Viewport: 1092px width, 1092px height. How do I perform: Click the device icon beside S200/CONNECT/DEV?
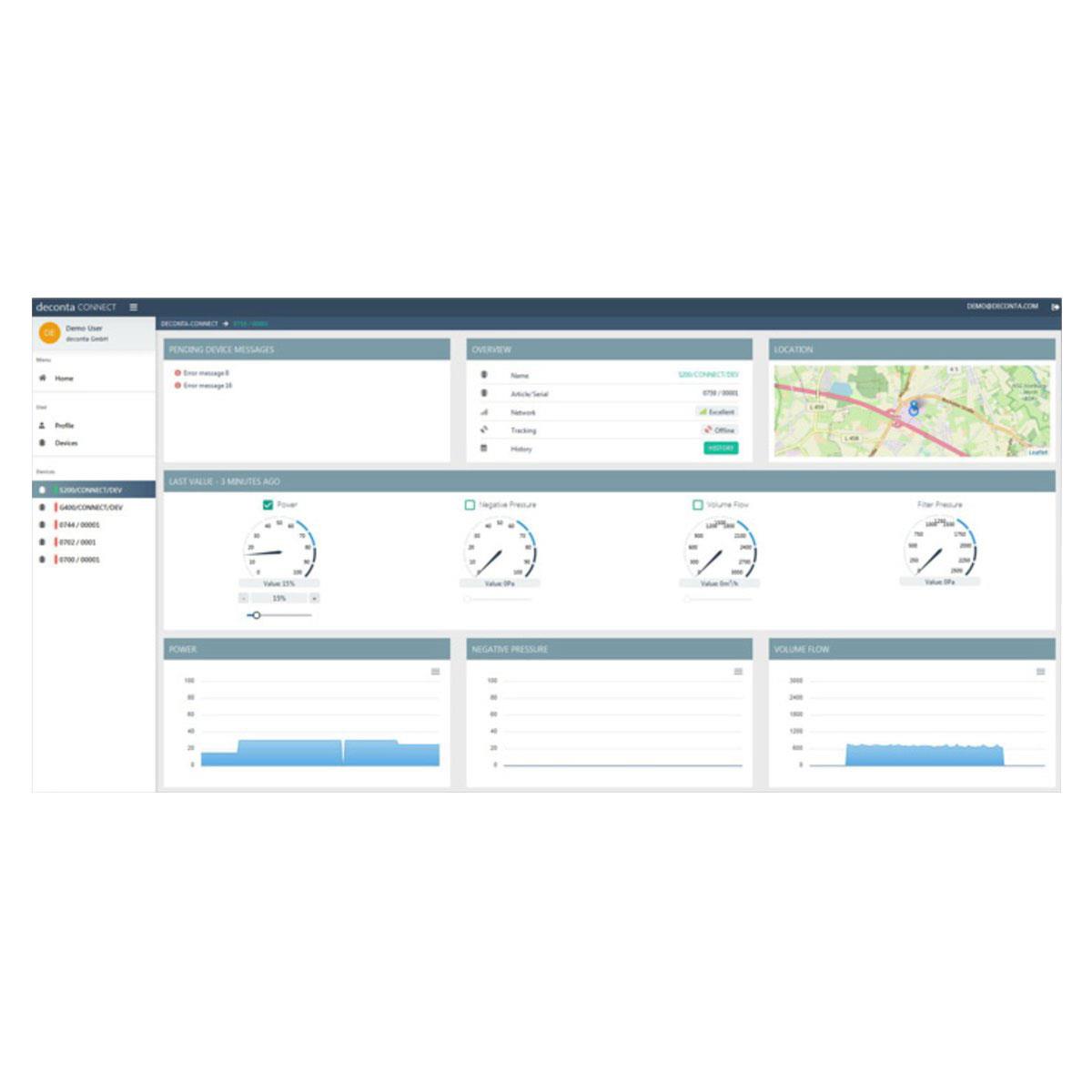(x=42, y=490)
